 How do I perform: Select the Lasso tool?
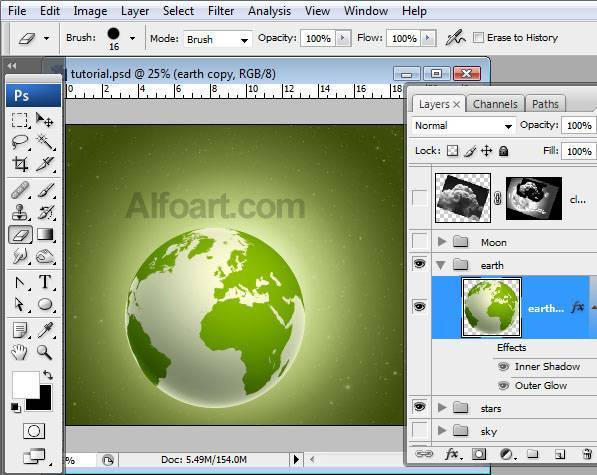click(x=20, y=142)
